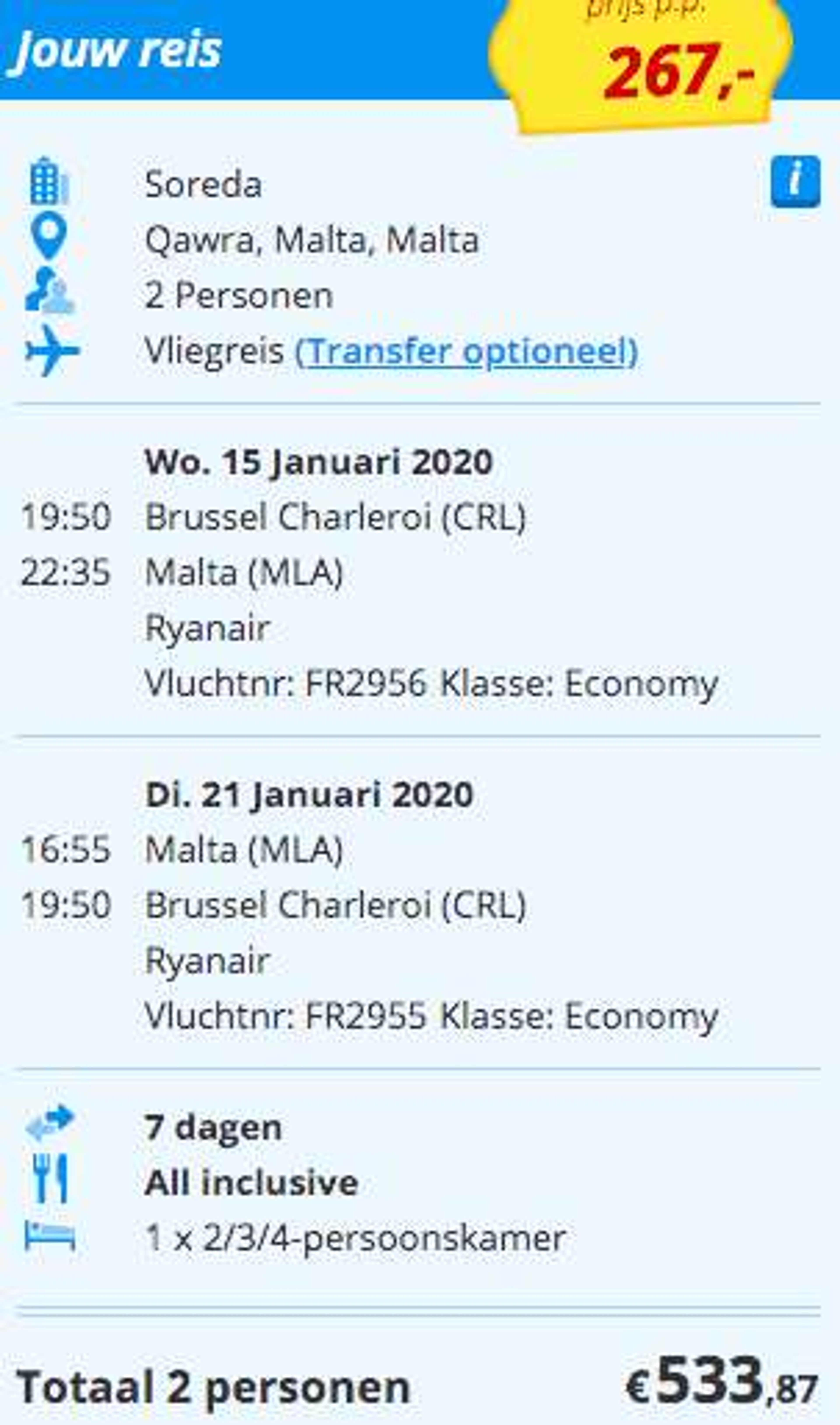Click return flight number FR2955 line

tap(431, 1016)
